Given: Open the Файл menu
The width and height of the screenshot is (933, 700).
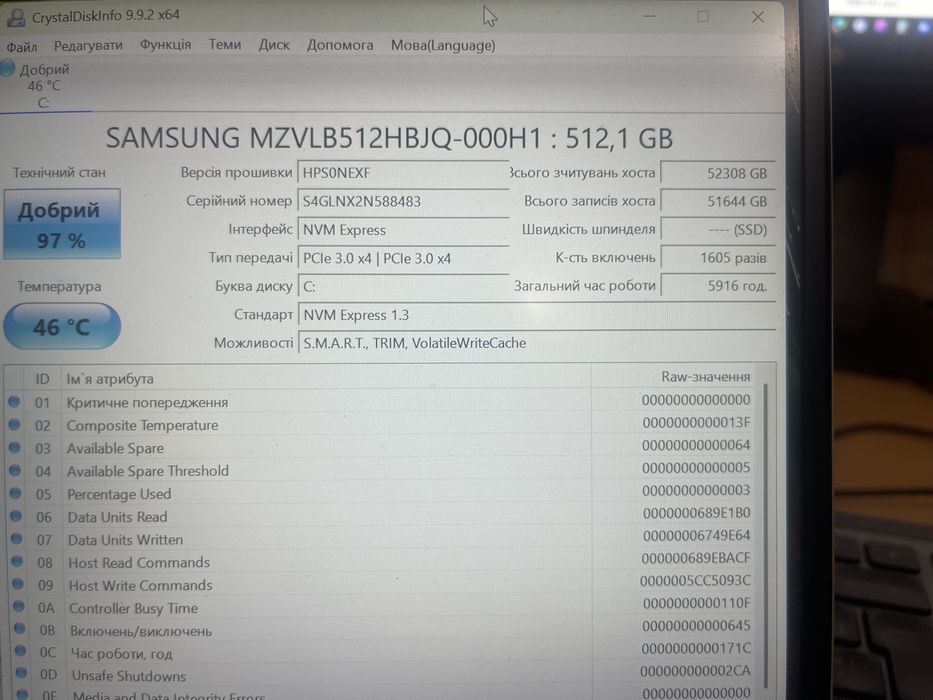Looking at the screenshot, I should (x=21, y=46).
